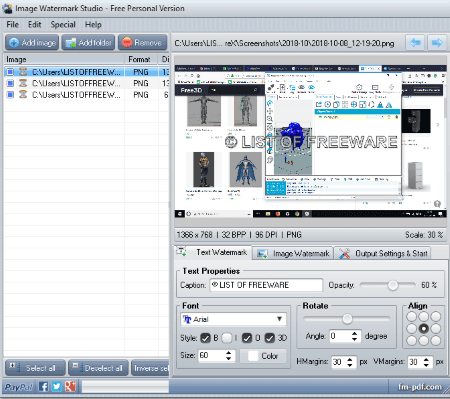
Task: Toggle the Outline (O) style checkbox
Action: pyautogui.click(x=247, y=338)
